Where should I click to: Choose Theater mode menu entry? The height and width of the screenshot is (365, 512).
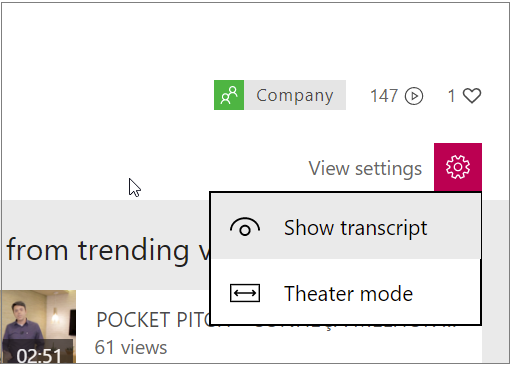(346, 292)
